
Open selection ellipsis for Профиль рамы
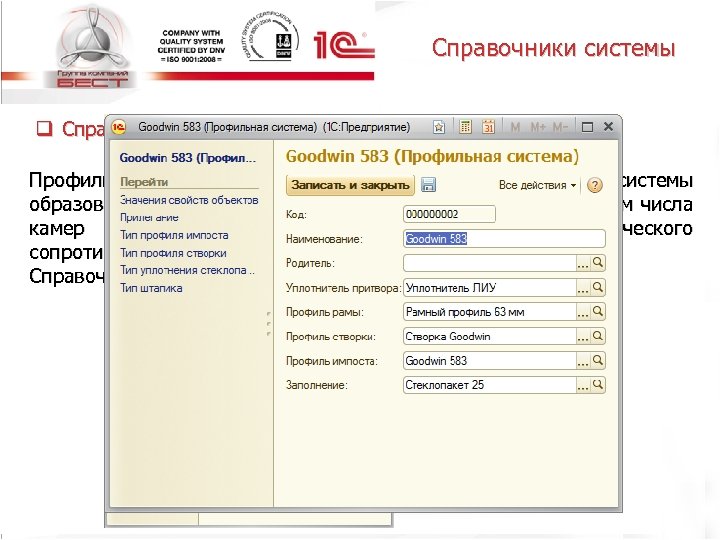click(x=583, y=312)
